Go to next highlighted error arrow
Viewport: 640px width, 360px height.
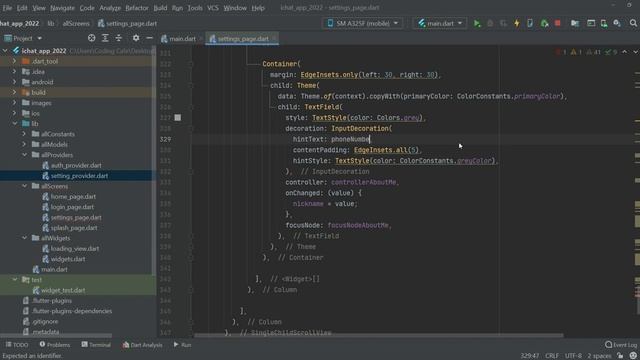[635, 52]
